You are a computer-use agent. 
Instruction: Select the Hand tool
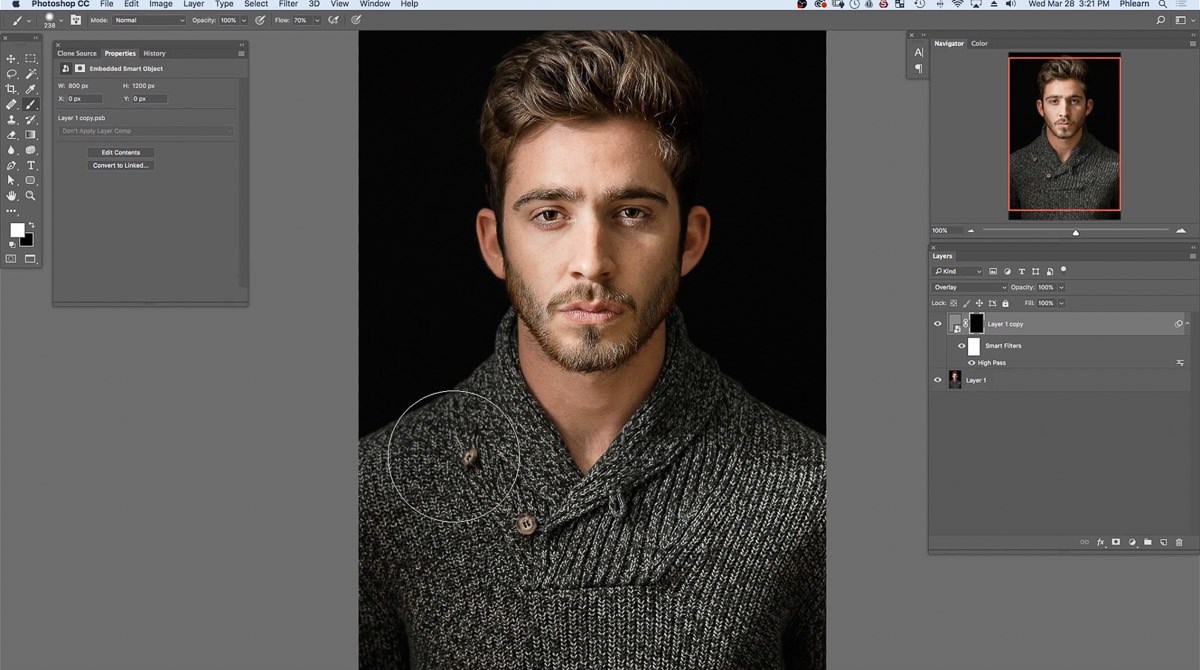[x=12, y=196]
